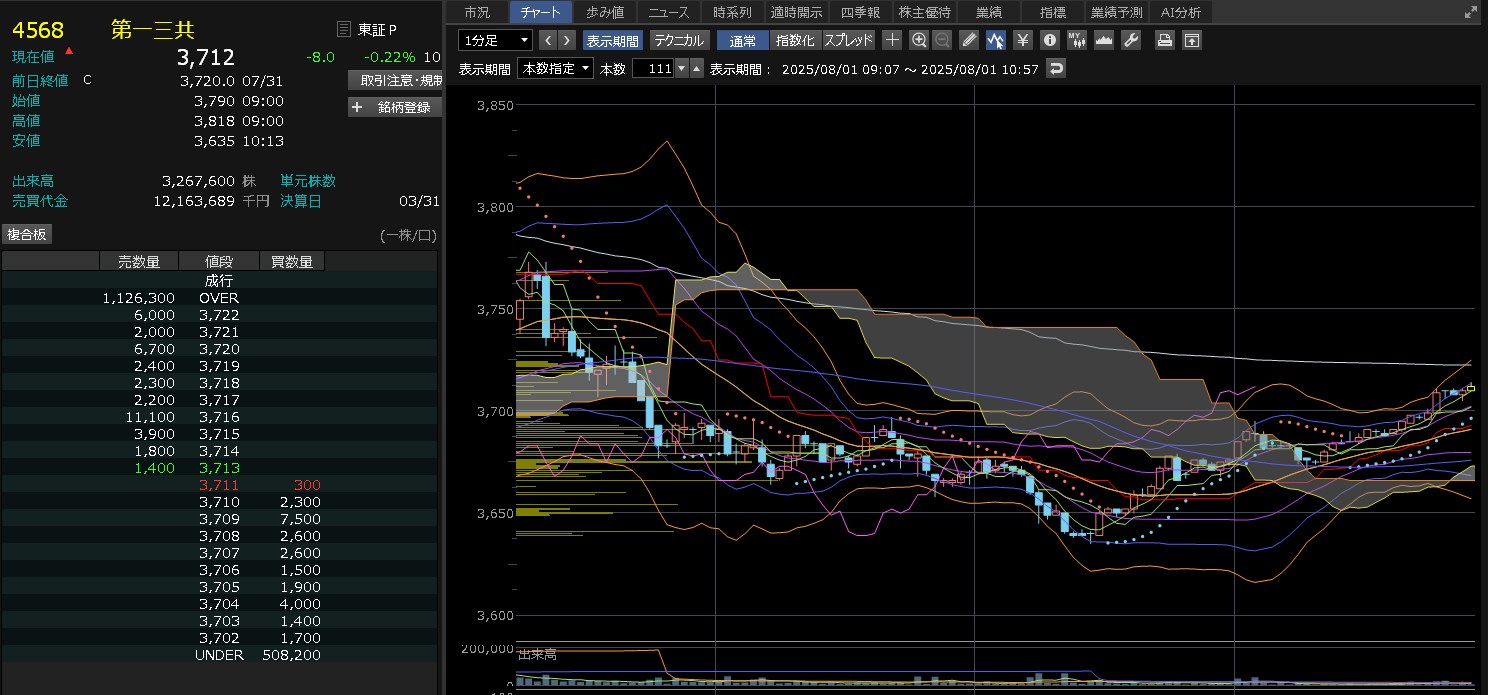The image size is (1488, 695).
Task: Reset the display period with return arrow
Action: coord(1057,68)
